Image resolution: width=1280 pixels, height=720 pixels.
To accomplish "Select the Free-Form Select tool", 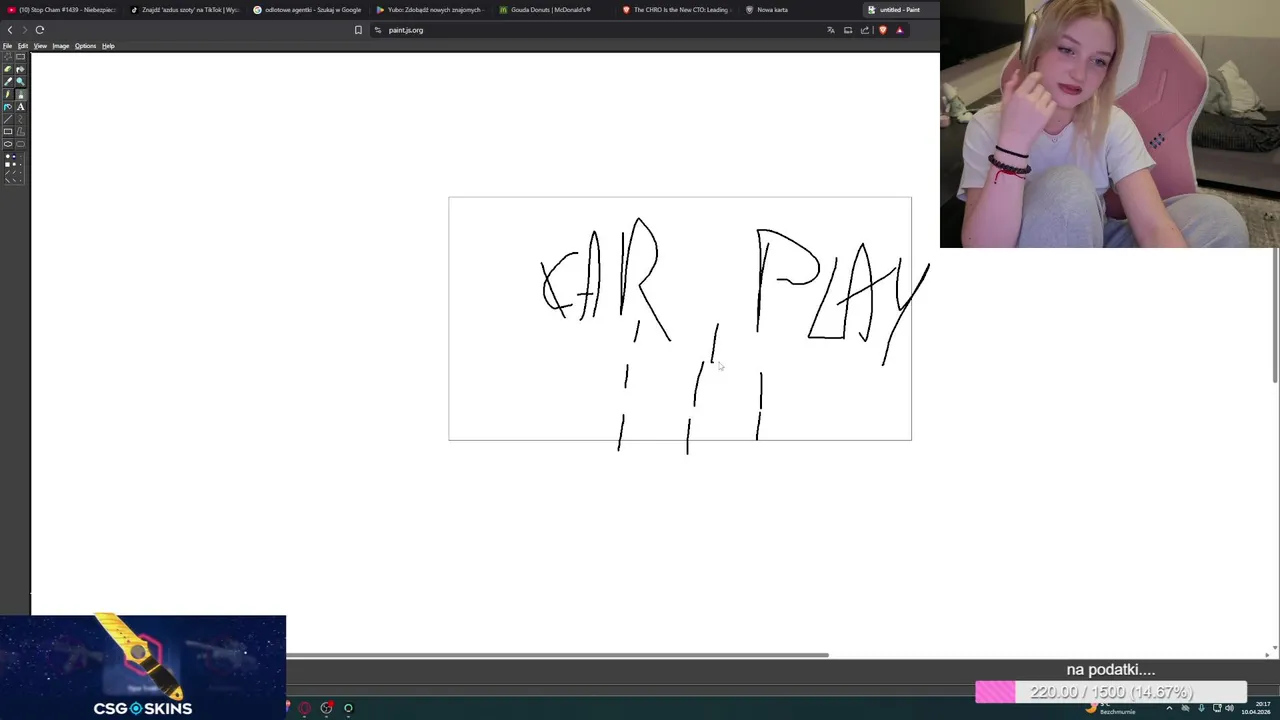I will coord(8,57).
